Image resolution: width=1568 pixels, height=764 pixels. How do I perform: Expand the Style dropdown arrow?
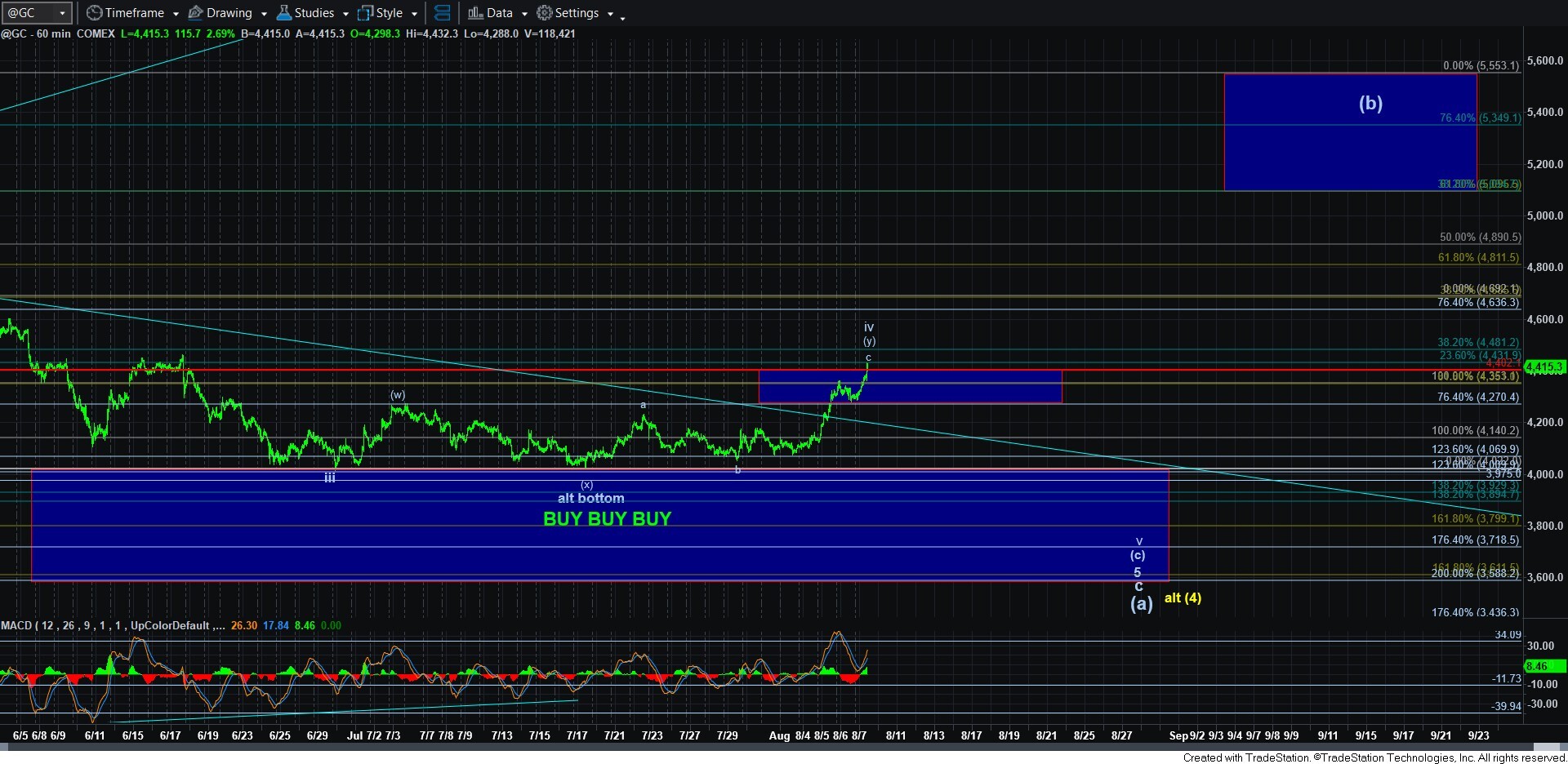pos(414,14)
